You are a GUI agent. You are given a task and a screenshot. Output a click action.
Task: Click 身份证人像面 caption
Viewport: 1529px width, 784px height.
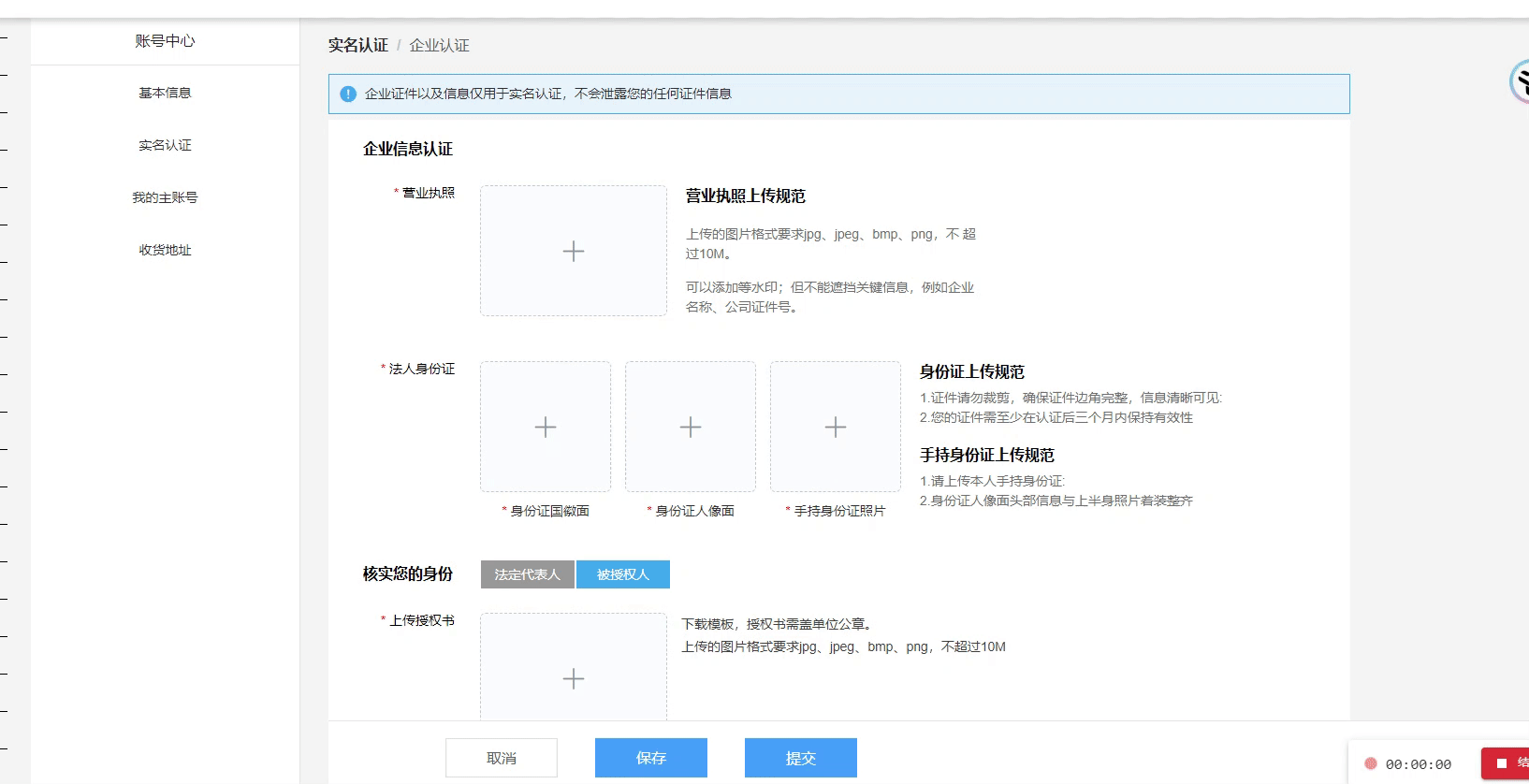point(694,511)
